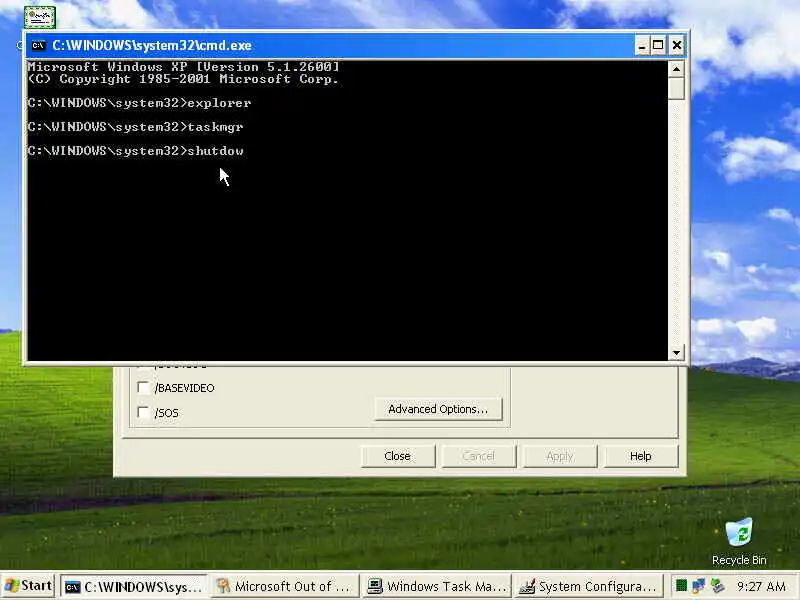Switch to C:\WINDOWS\sys... taskbar item
Image resolution: width=800 pixels, height=600 pixels.
[x=134, y=587]
